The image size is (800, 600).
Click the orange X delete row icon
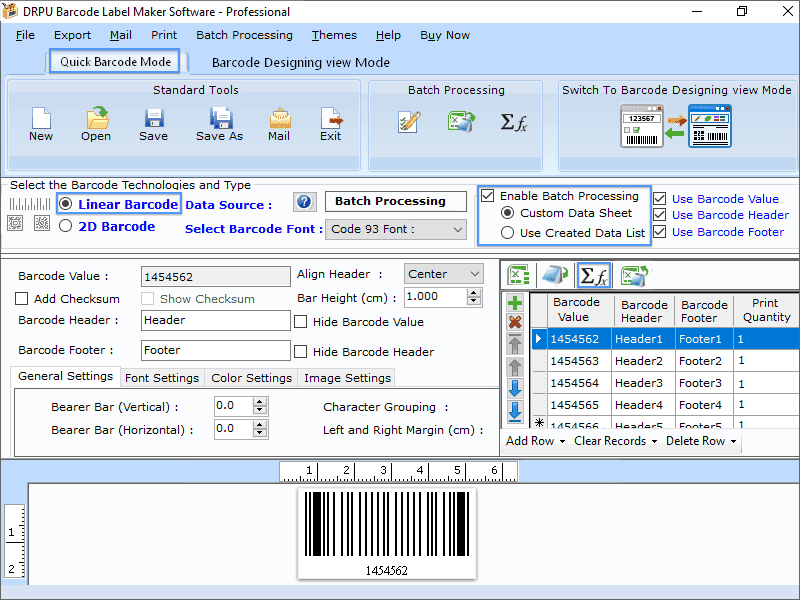coord(515,322)
